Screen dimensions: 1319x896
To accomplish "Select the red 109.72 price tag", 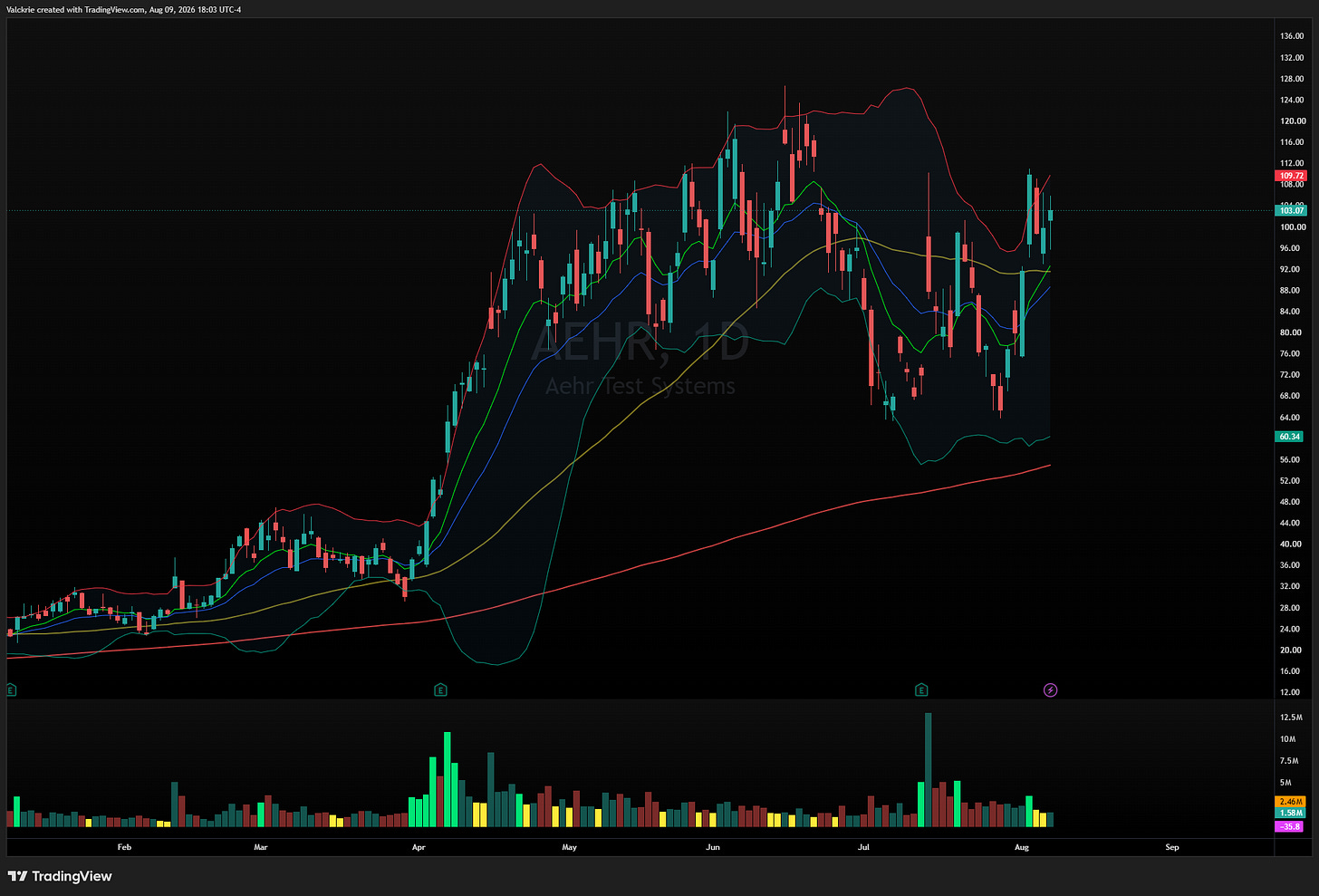I will point(1291,176).
